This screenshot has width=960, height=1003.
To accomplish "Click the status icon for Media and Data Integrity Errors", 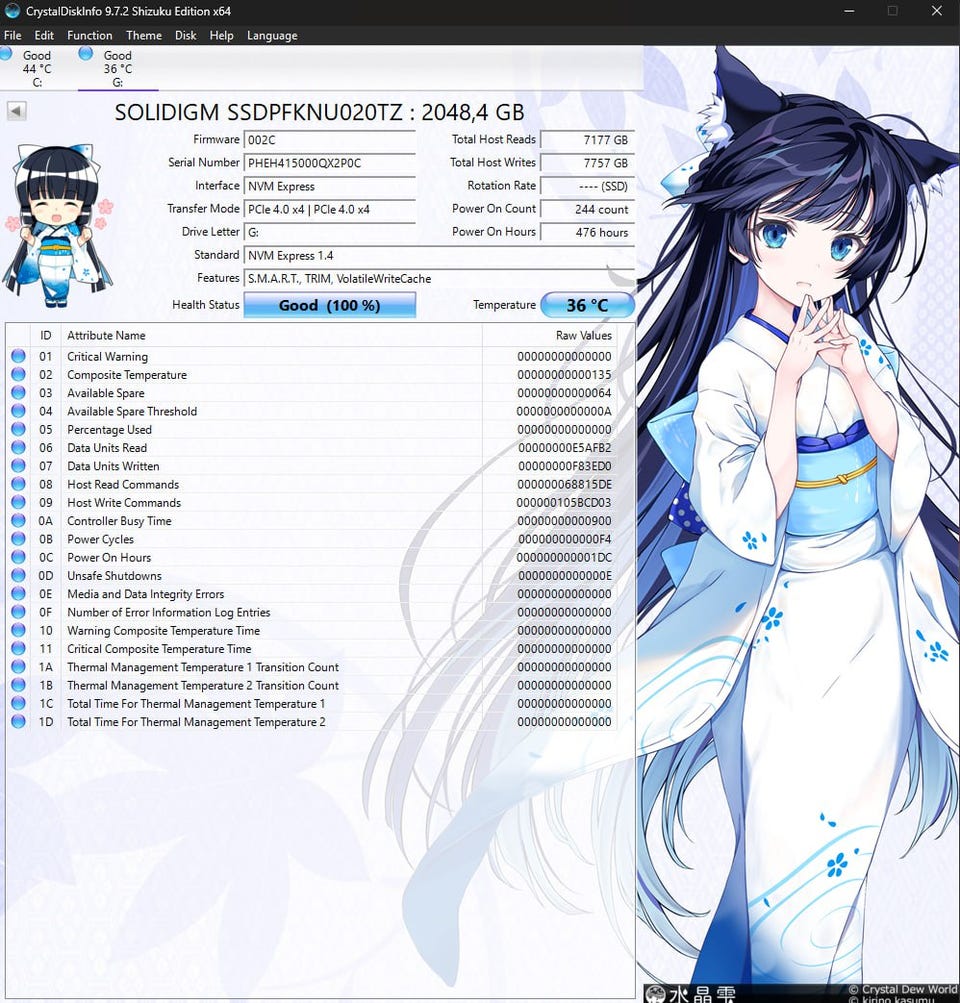I will point(19,594).
